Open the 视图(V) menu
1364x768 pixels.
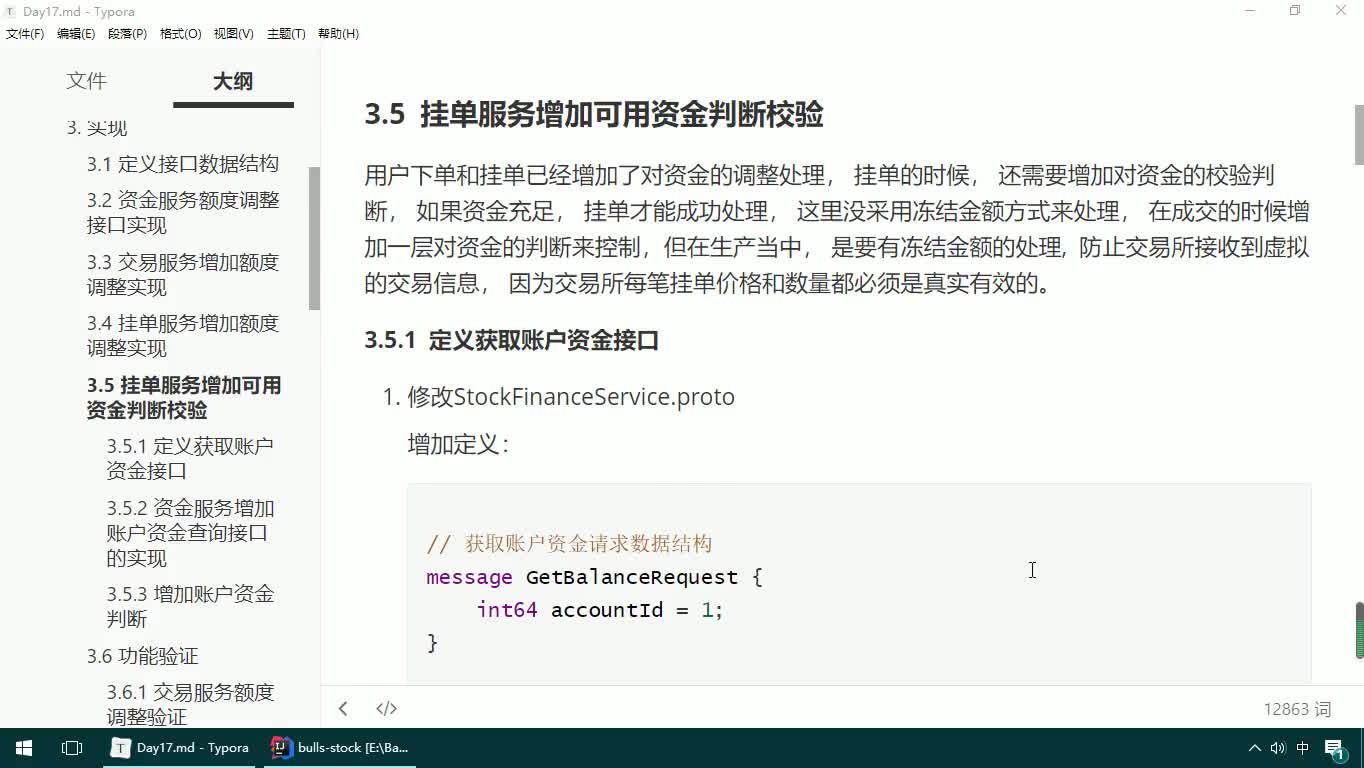(234, 33)
